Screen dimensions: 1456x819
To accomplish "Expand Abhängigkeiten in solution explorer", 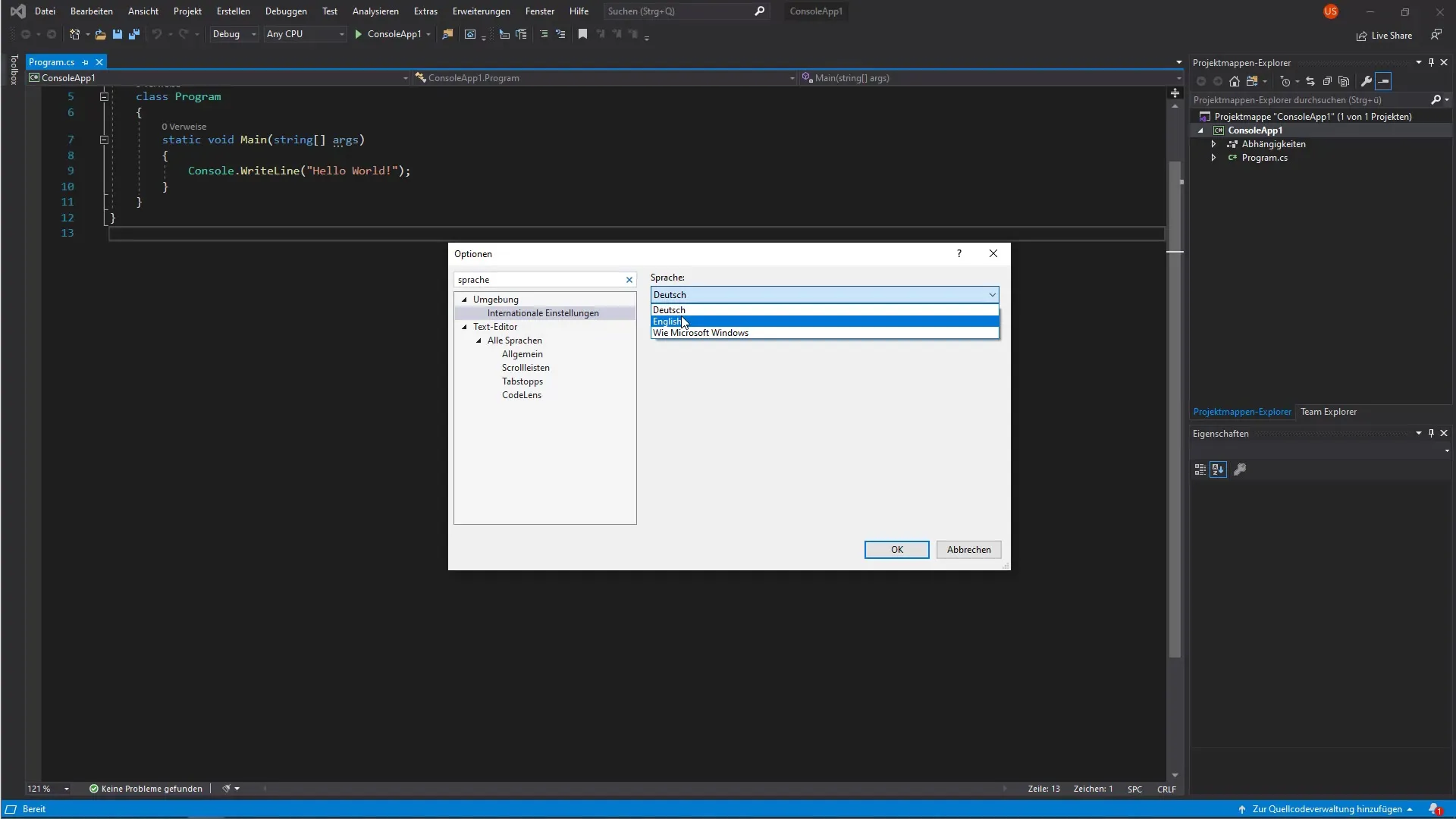I will [x=1213, y=144].
